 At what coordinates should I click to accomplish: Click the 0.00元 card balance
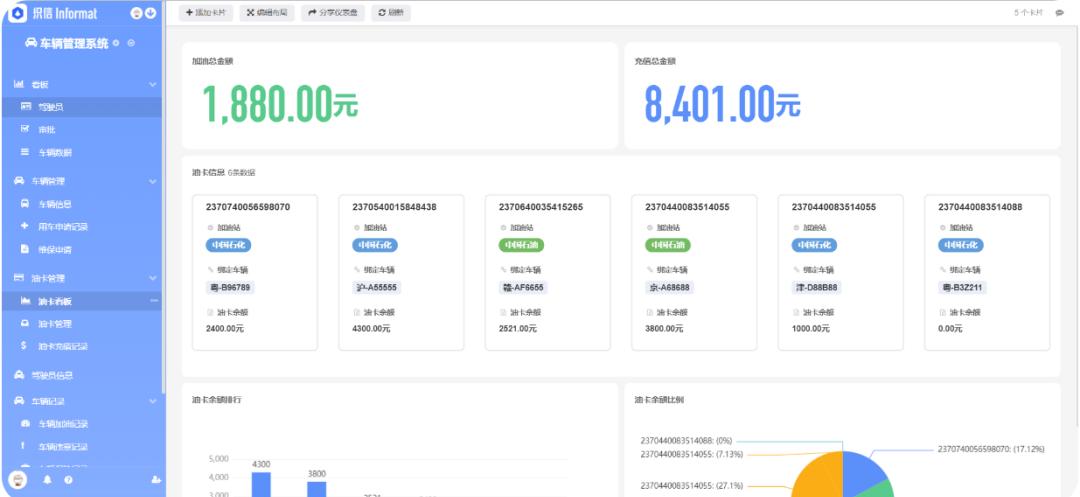point(951,329)
